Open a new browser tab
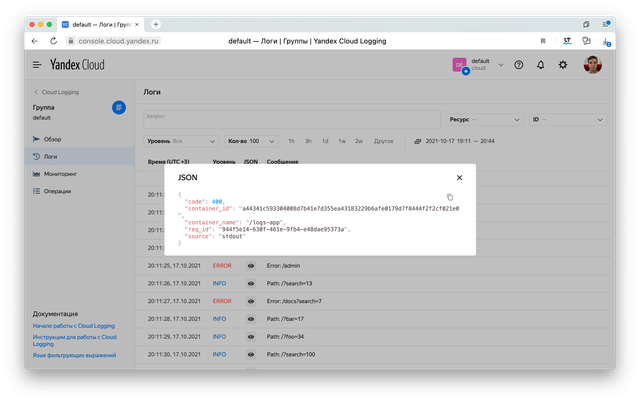This screenshot has width=640, height=402. [x=156, y=24]
